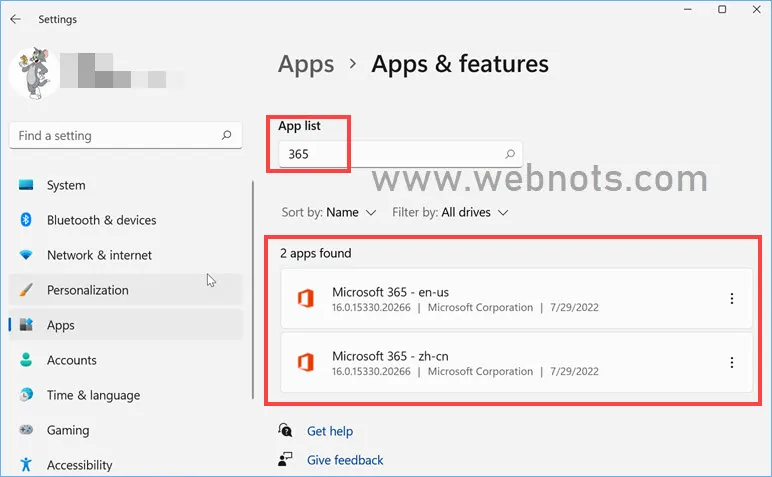Open three-dot menu for Microsoft 365 zh-cn
This screenshot has width=772, height=477.
(x=732, y=363)
